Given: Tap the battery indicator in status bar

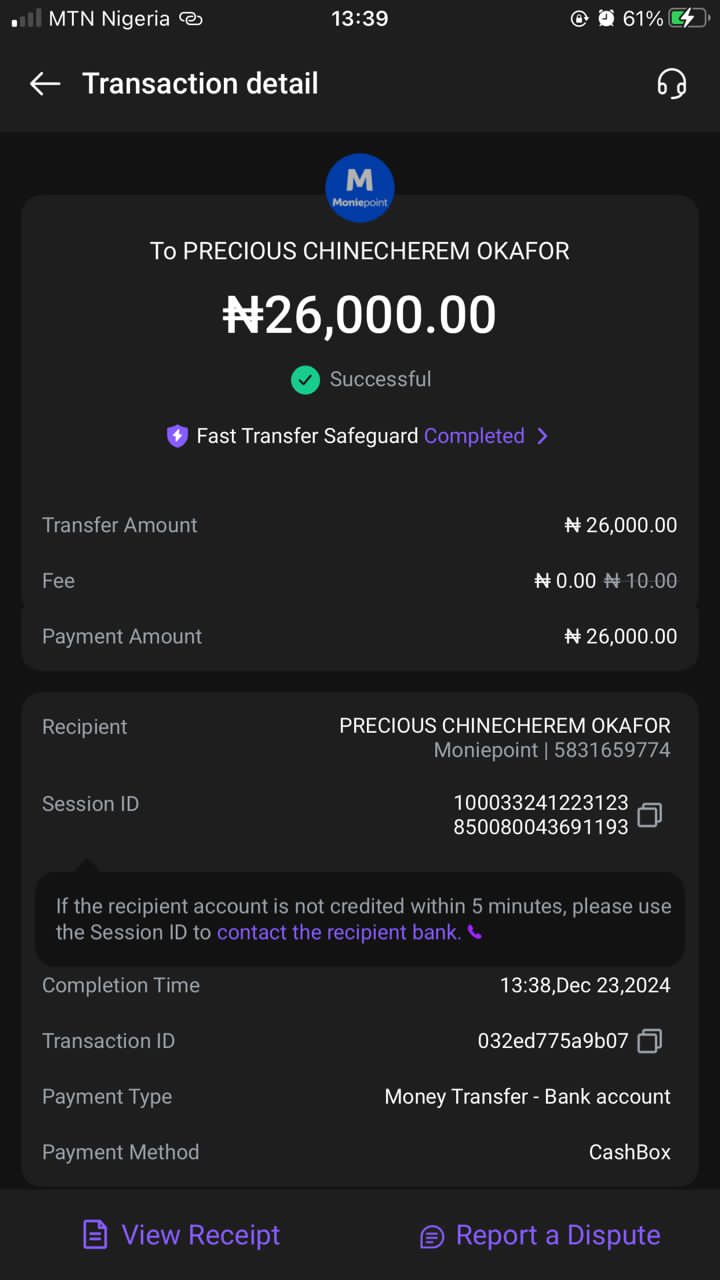Looking at the screenshot, I should pyautogui.click(x=689, y=19).
